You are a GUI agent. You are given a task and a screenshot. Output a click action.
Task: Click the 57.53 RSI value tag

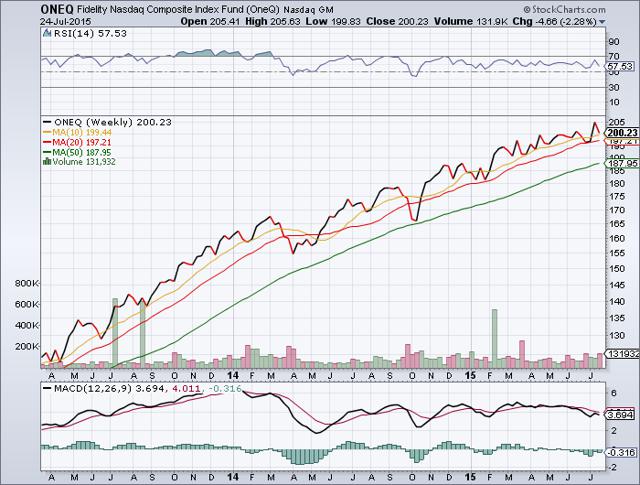click(x=620, y=66)
